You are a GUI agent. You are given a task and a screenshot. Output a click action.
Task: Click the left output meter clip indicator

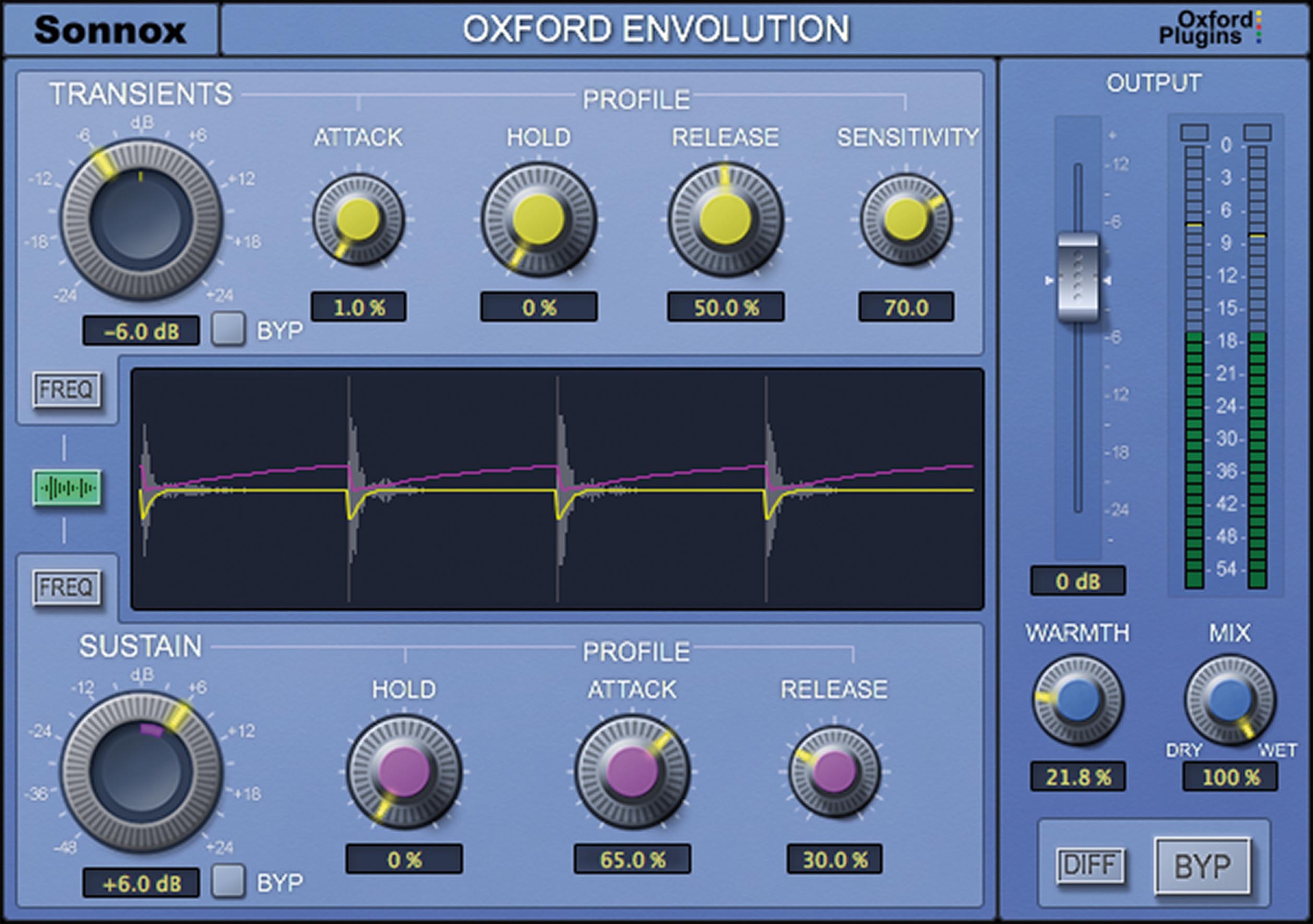pyautogui.click(x=1194, y=132)
